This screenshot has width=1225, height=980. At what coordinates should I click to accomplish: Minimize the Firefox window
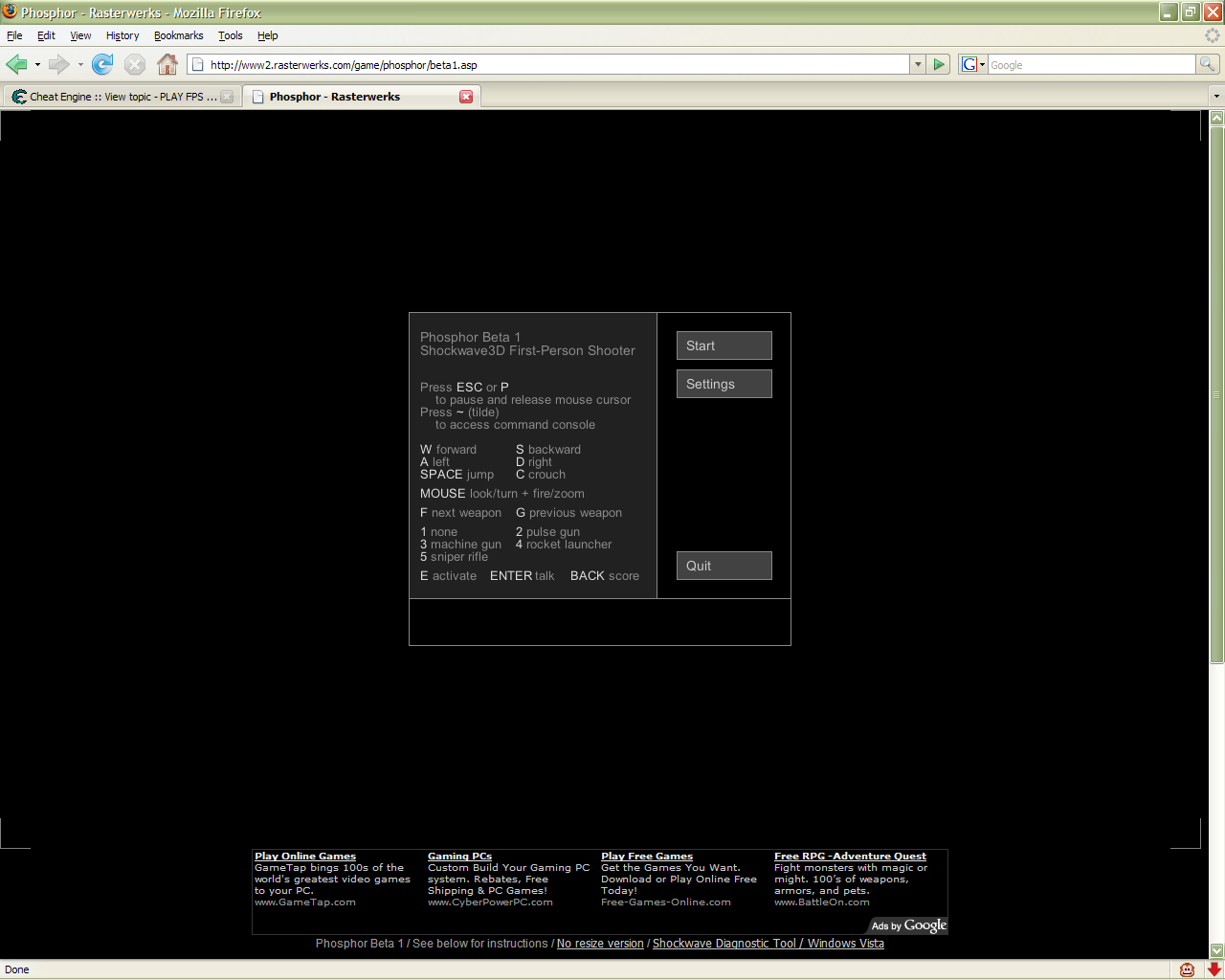(x=1169, y=12)
